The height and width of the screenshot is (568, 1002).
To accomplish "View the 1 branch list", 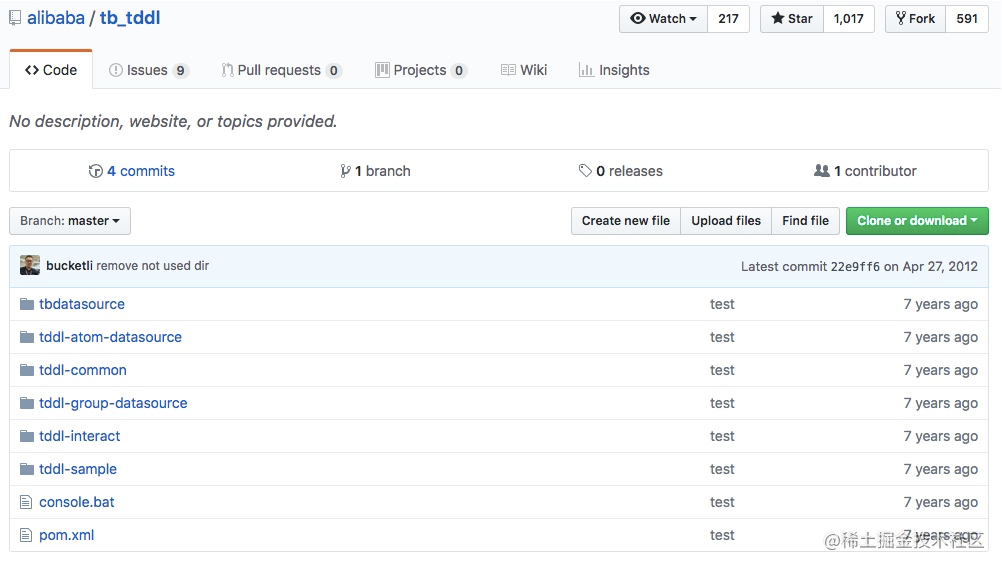I will (383, 171).
